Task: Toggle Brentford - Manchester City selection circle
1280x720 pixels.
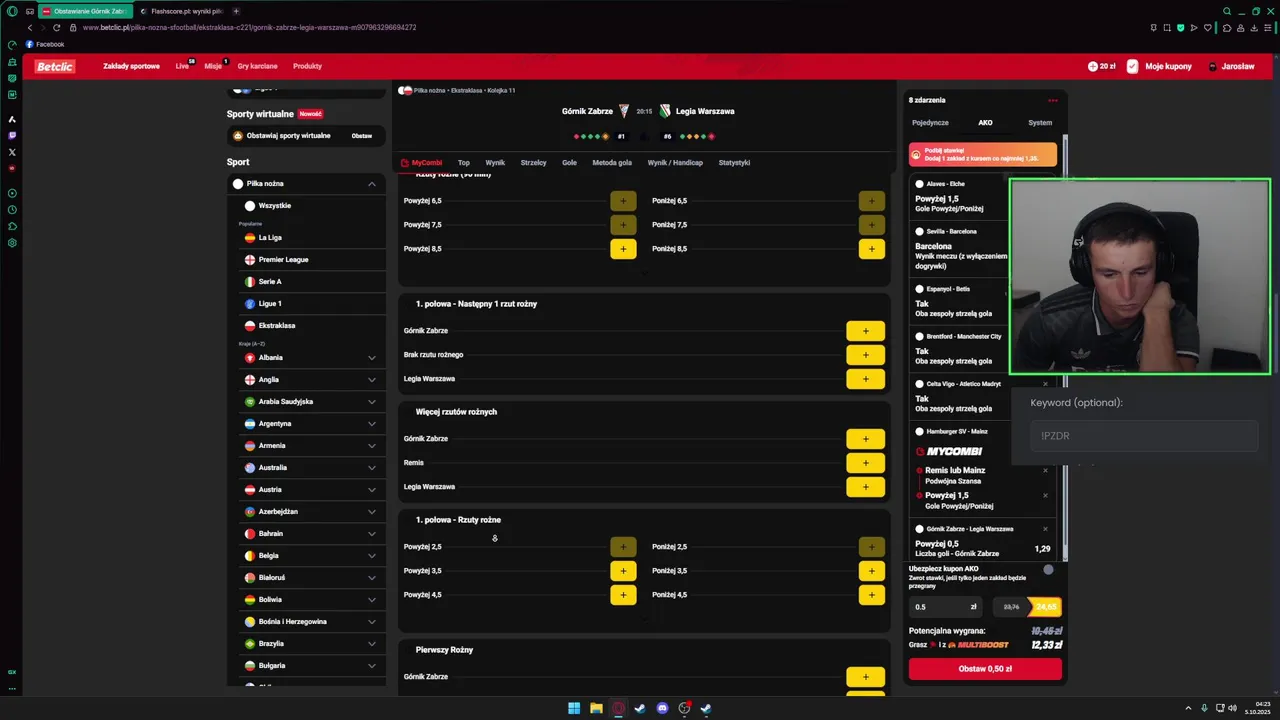Action: pyautogui.click(x=919, y=337)
